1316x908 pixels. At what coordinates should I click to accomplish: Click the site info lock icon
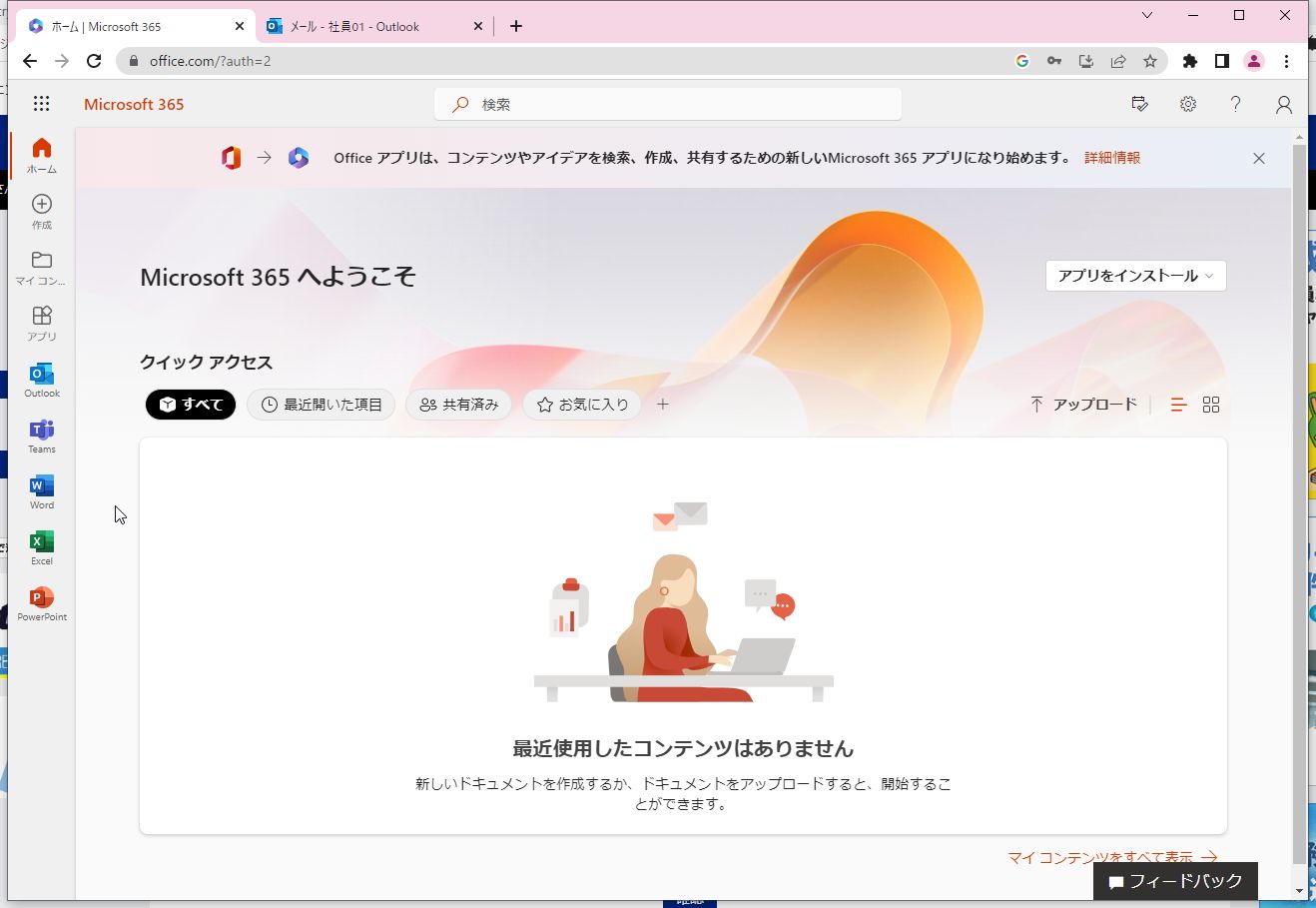134,61
